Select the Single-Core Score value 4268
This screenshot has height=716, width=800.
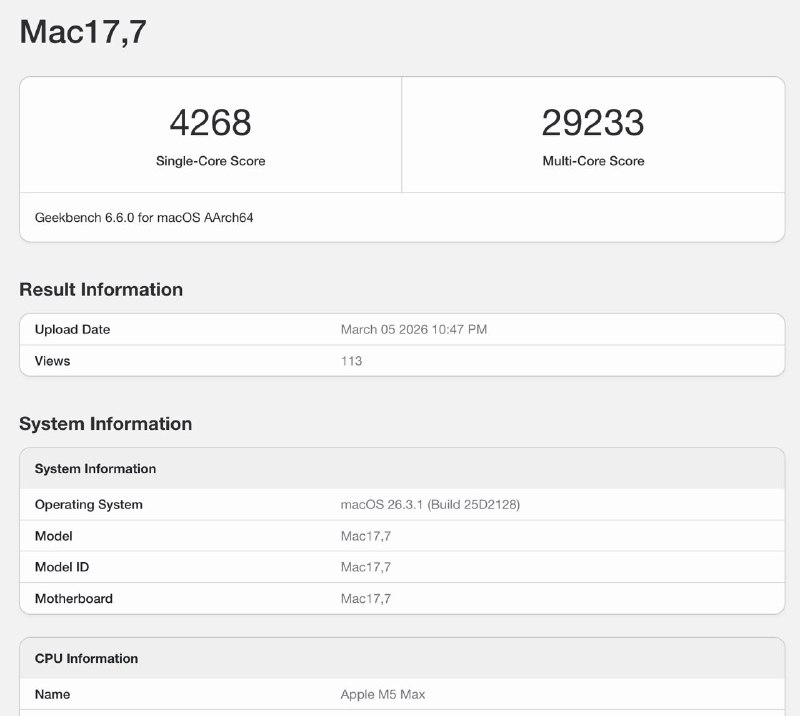pos(212,122)
